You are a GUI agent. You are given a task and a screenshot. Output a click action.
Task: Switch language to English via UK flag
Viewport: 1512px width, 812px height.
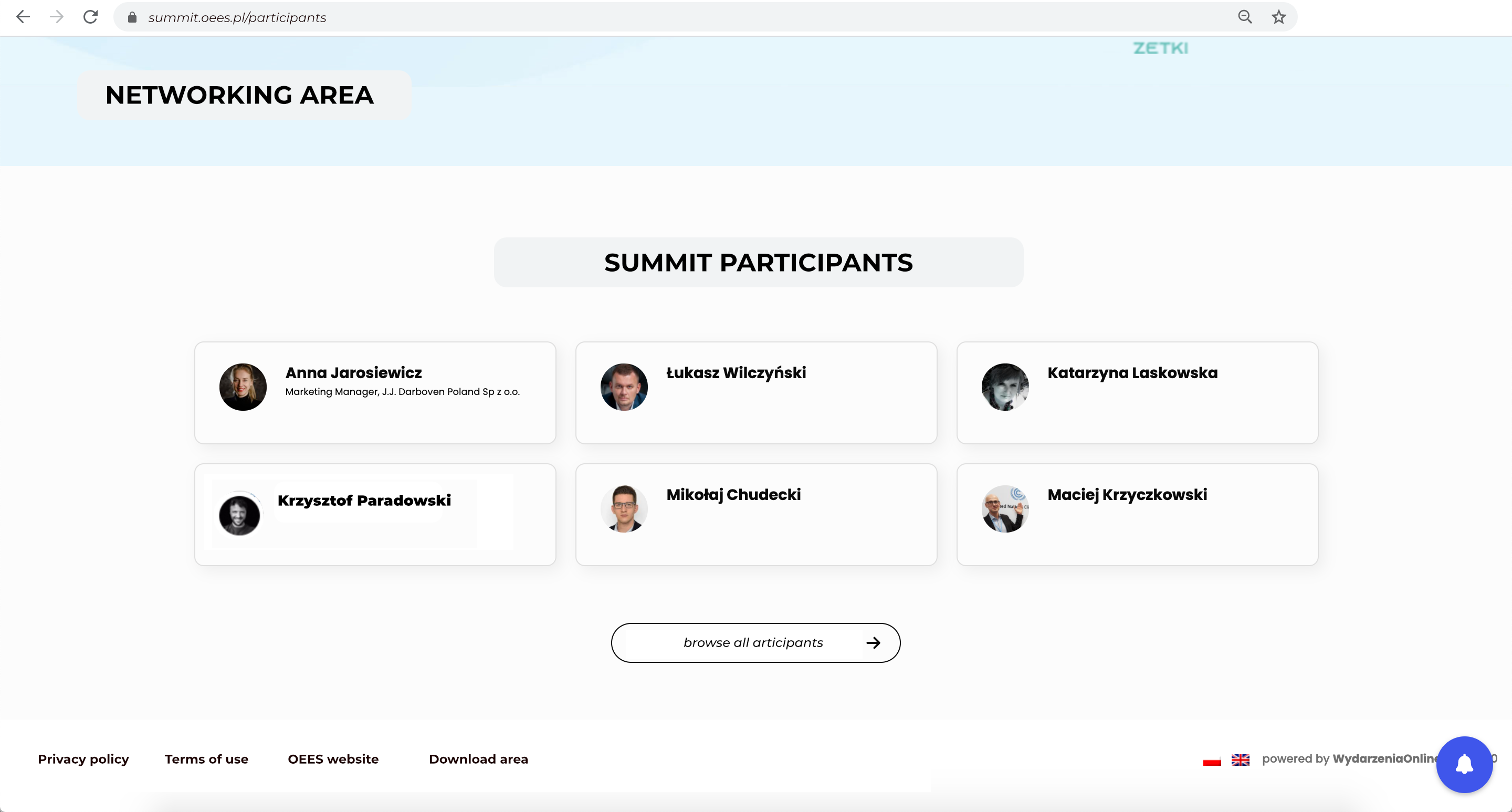point(1240,760)
